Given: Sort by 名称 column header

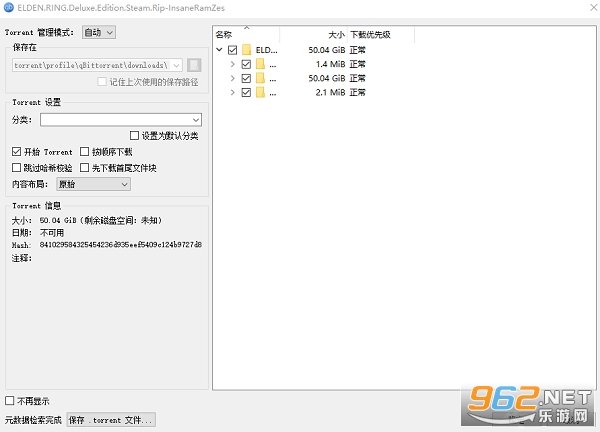Looking at the screenshot, I should [246, 34].
